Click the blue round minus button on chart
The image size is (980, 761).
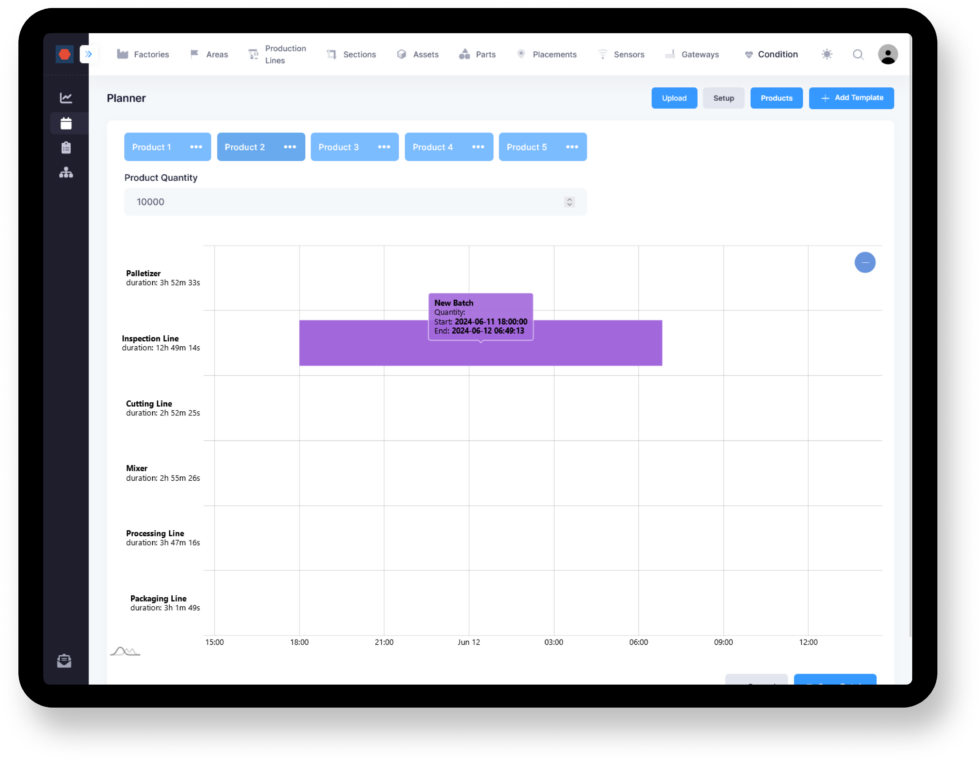point(865,262)
